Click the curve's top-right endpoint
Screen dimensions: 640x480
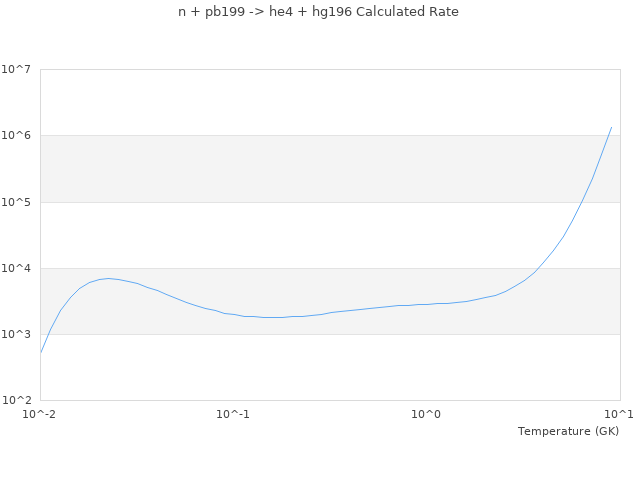[611, 127]
